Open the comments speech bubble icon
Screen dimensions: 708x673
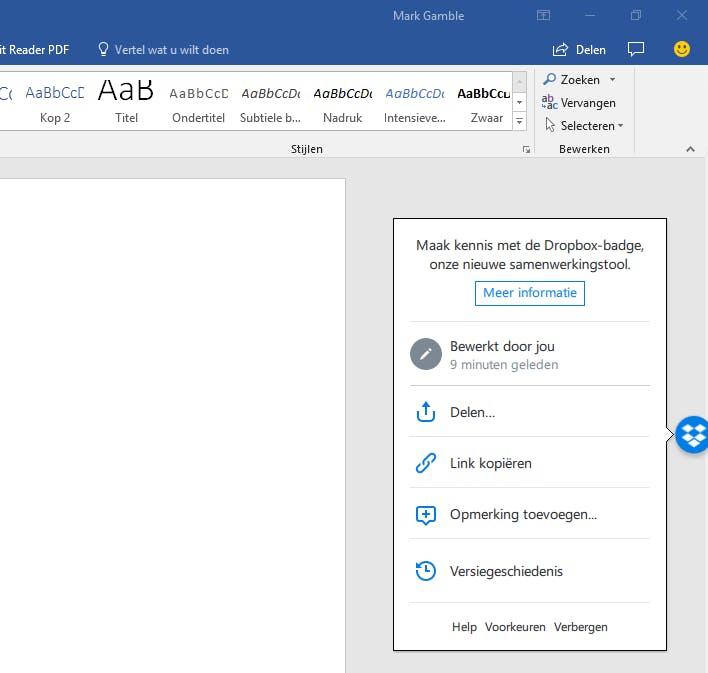point(636,49)
